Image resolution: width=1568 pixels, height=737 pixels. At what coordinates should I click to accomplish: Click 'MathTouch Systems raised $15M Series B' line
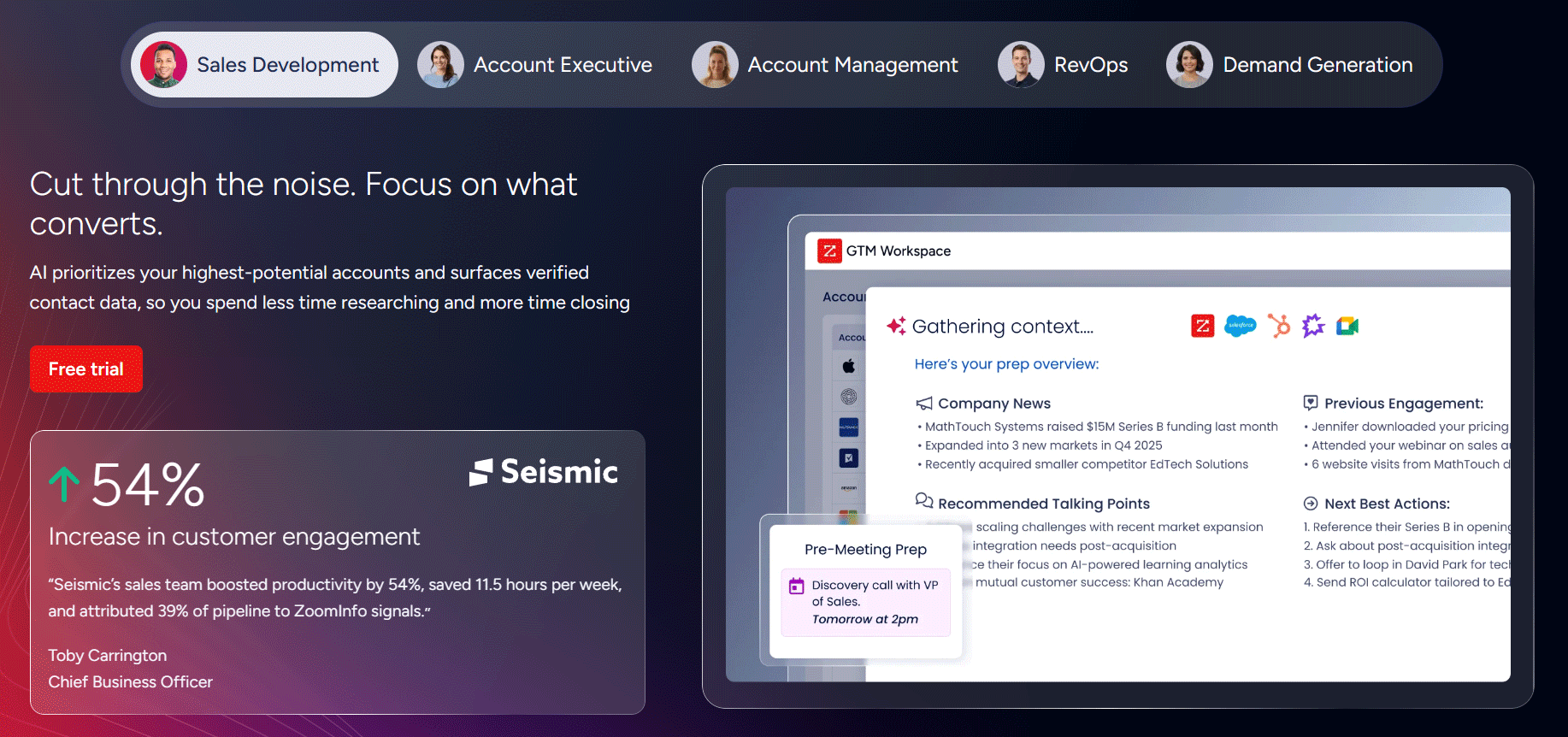click(x=1098, y=427)
